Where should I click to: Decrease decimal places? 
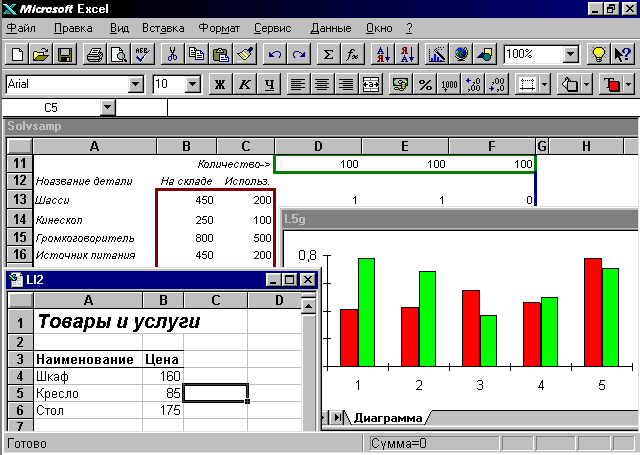[497, 84]
